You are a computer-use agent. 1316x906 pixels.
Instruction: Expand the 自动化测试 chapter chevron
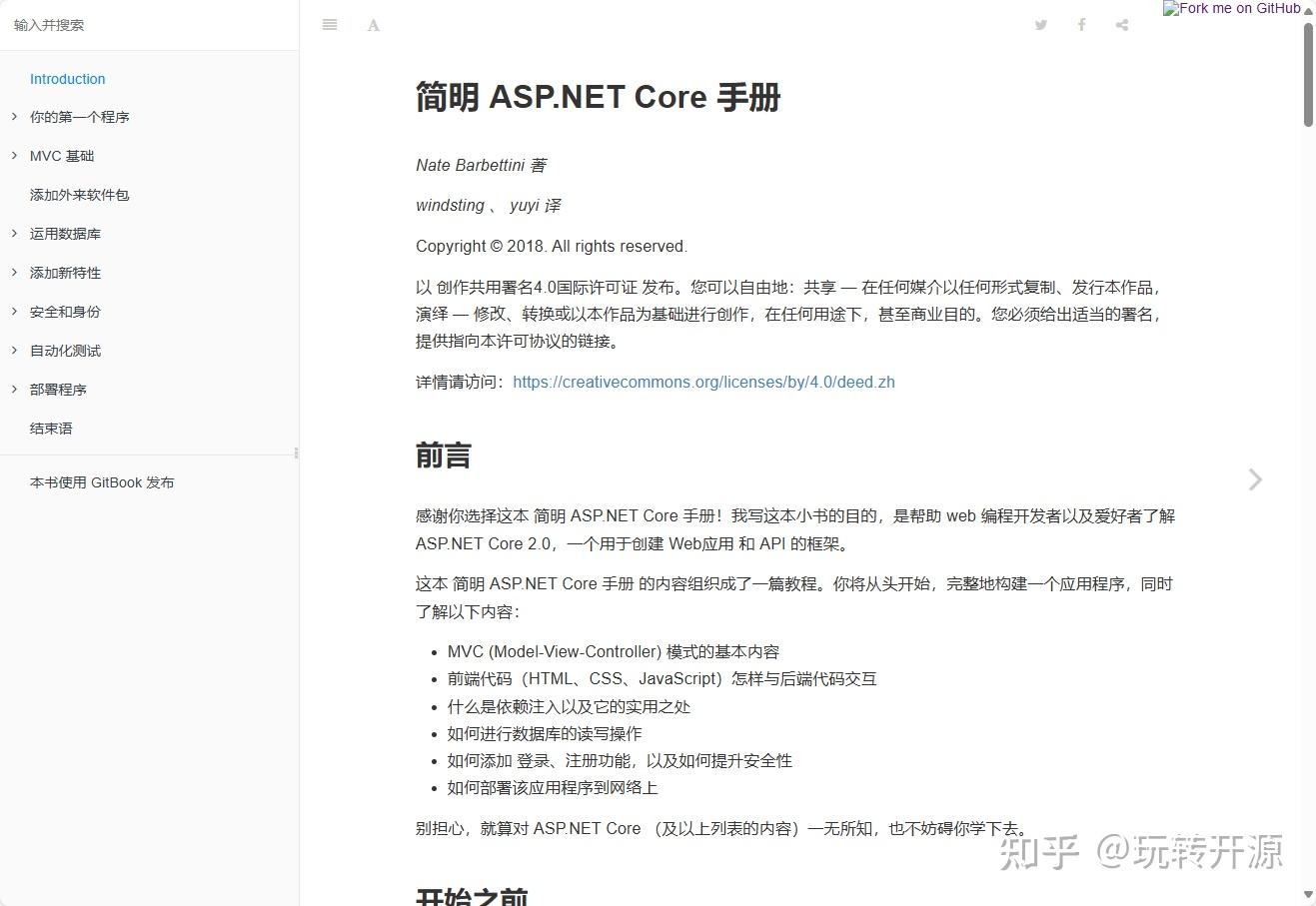click(x=14, y=351)
